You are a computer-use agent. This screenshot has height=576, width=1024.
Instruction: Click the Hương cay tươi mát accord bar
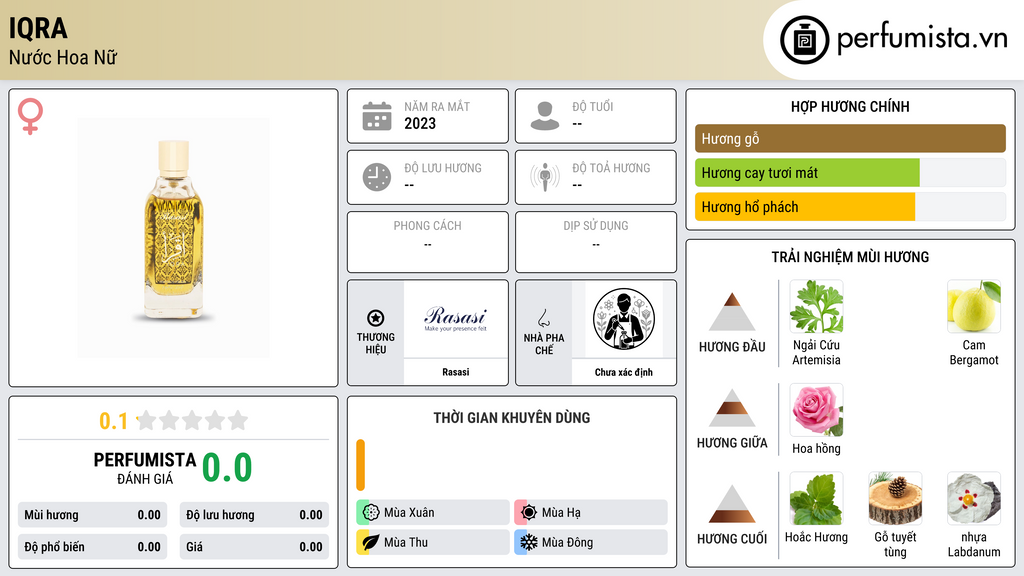coord(850,173)
